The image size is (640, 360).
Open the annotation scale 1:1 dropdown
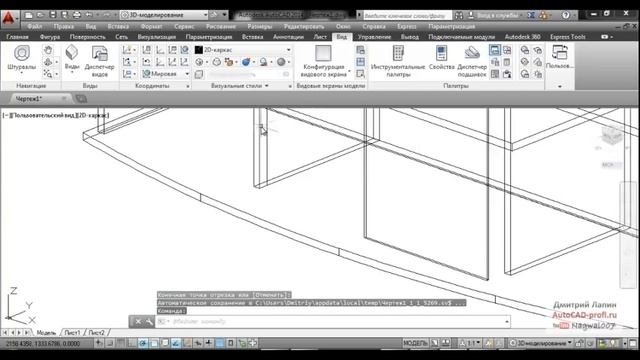click(x=470, y=343)
